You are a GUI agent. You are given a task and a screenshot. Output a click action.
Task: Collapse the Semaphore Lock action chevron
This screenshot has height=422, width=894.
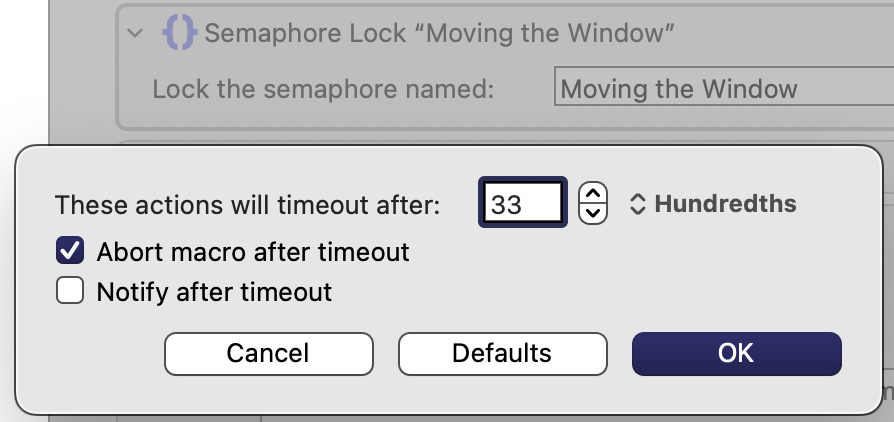135,33
